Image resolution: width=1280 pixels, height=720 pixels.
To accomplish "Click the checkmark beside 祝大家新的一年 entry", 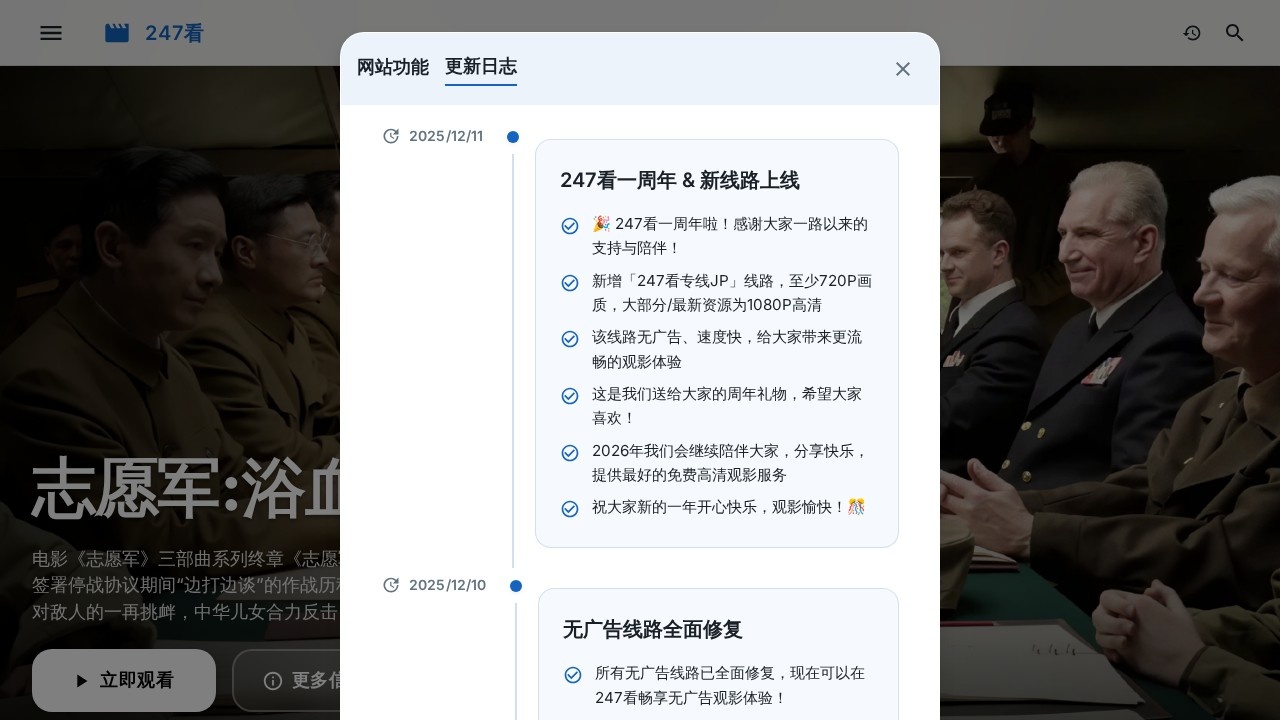I will click(570, 508).
